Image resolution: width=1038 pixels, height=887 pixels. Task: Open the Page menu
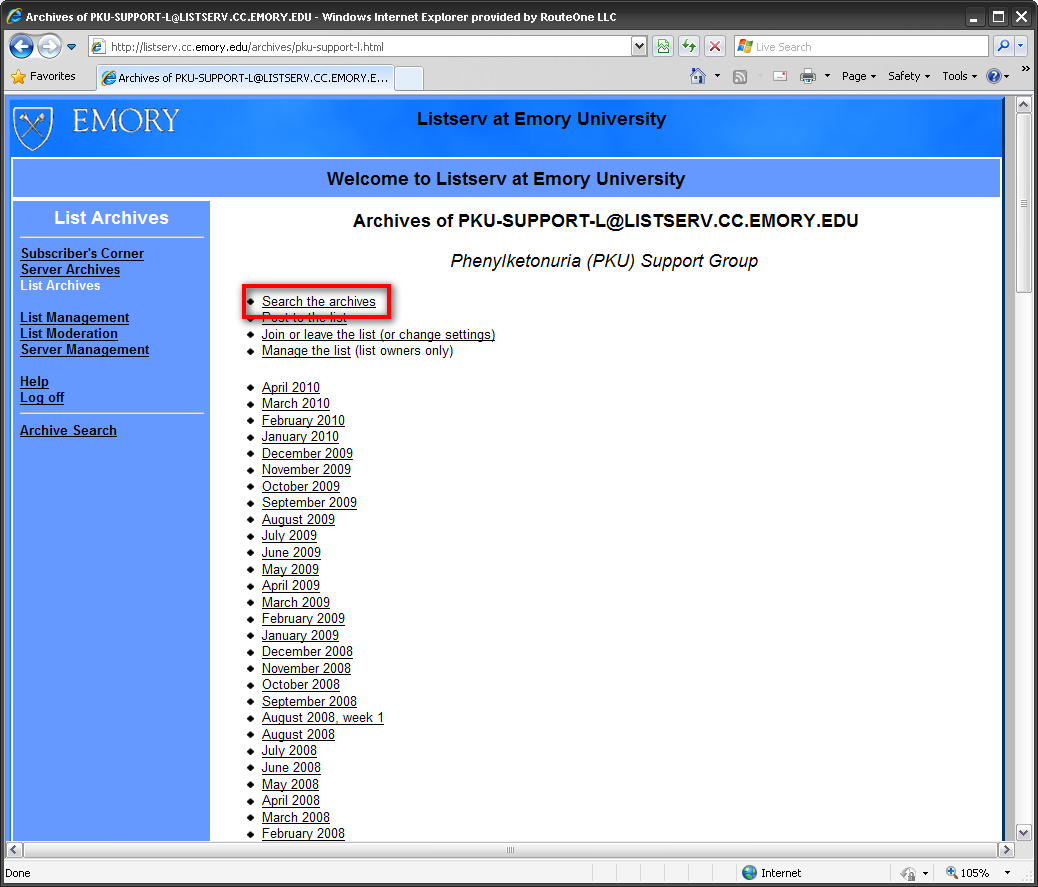coord(859,76)
